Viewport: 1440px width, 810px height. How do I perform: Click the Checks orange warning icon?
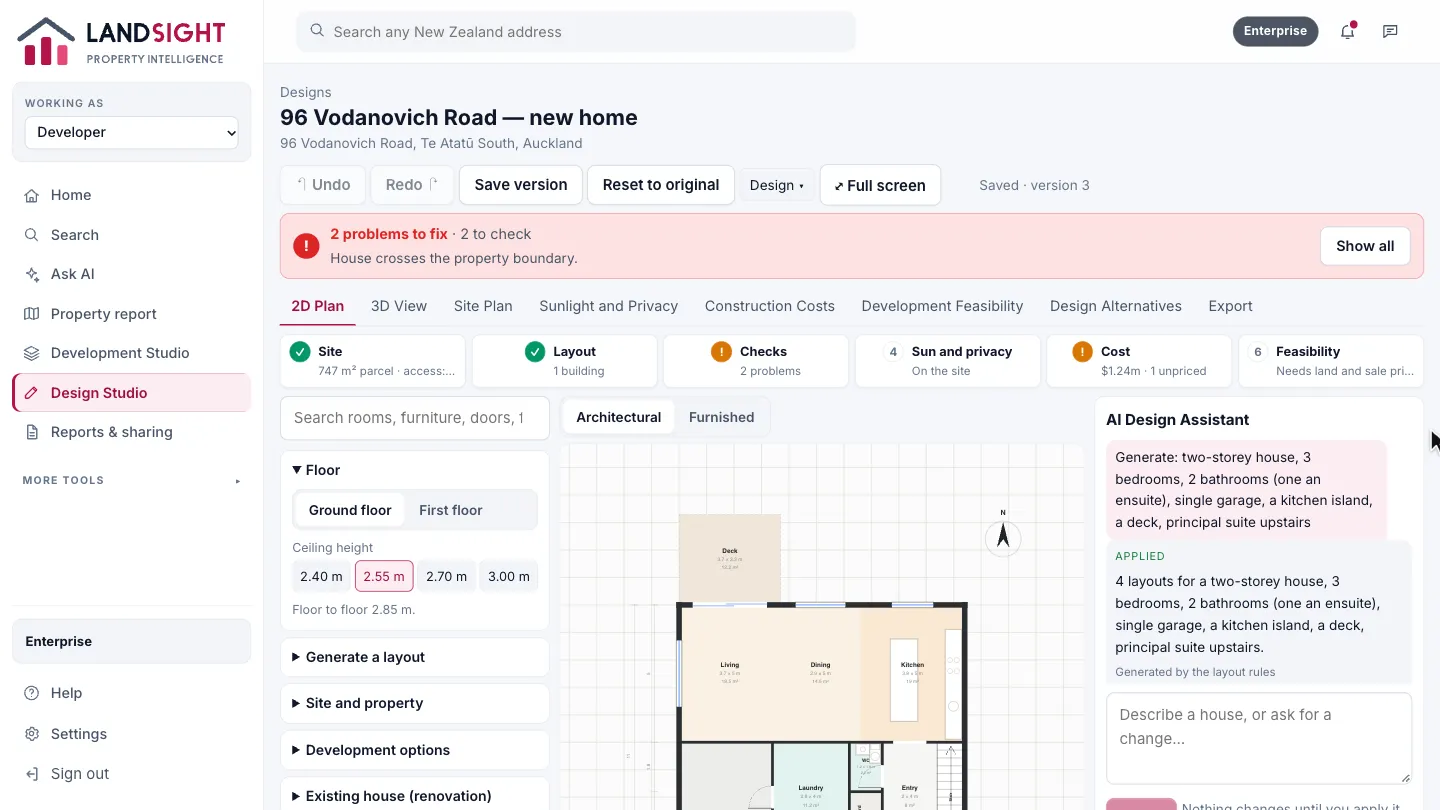tap(721, 352)
